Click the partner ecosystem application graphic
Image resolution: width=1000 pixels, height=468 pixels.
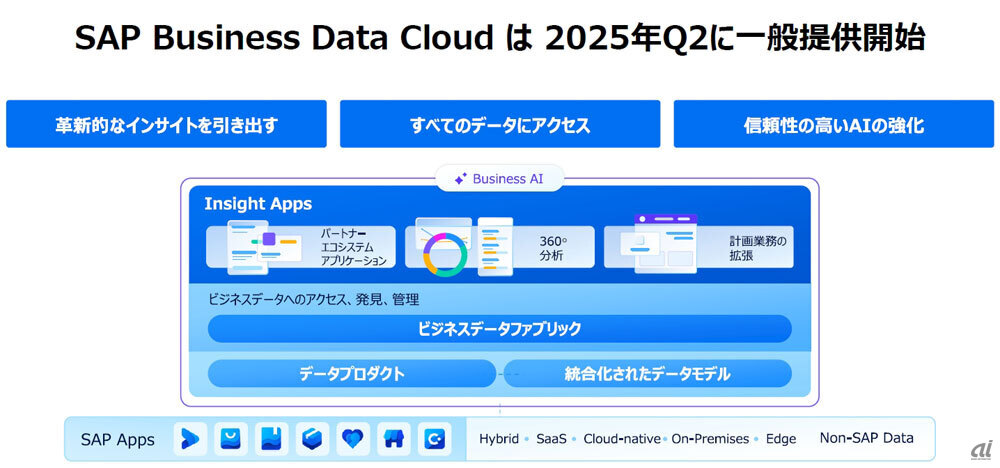265,247
